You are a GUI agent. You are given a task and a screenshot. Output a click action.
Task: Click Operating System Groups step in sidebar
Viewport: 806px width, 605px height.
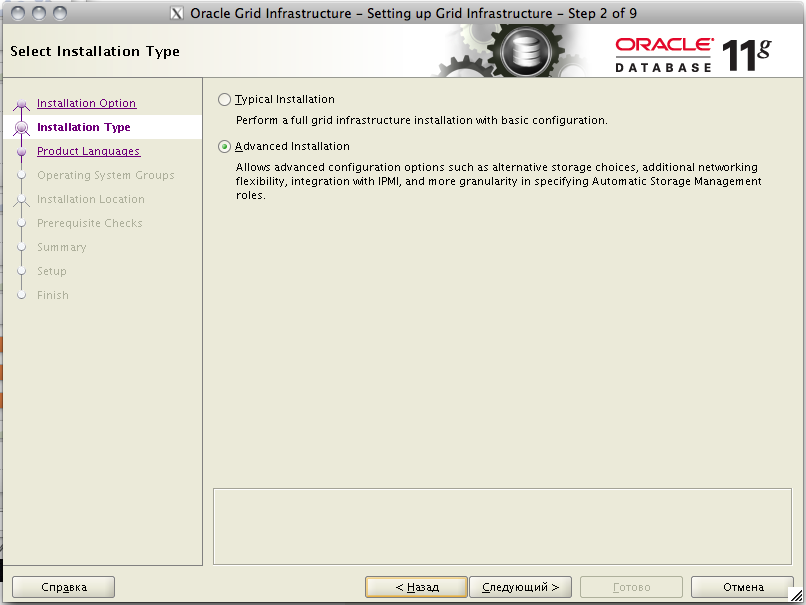[105, 176]
